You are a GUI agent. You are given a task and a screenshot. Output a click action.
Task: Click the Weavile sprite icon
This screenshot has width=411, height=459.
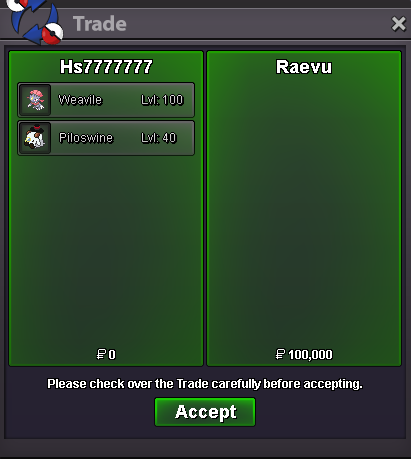click(x=35, y=100)
